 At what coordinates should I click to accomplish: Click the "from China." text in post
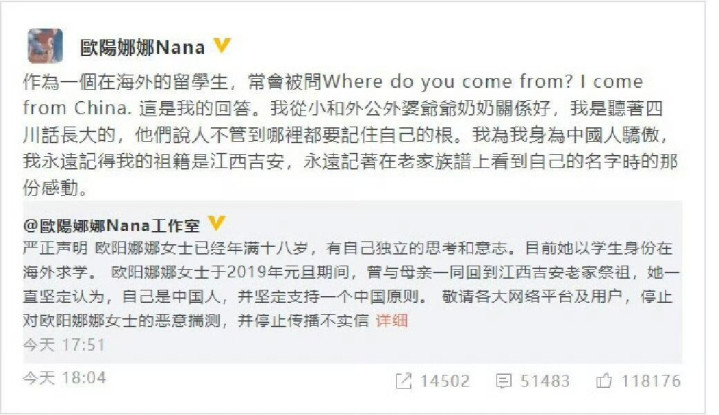77,108
